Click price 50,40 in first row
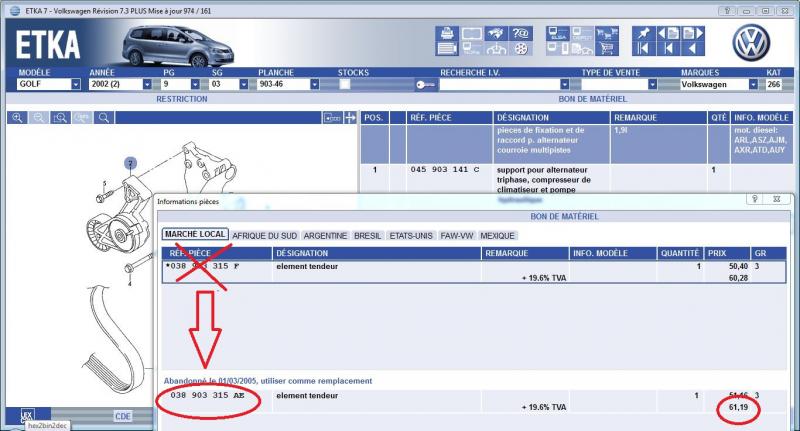 pyautogui.click(x=738, y=266)
